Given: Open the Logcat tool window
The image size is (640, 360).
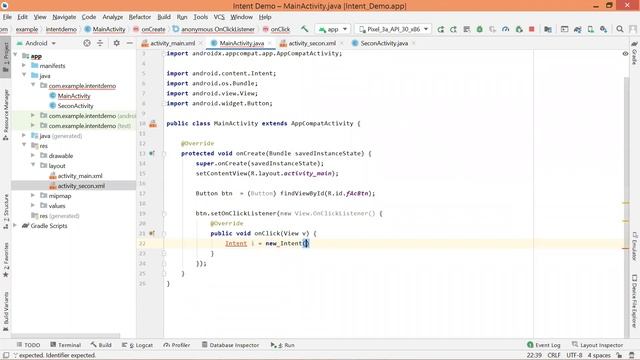Looking at the screenshot, I should 137,345.
